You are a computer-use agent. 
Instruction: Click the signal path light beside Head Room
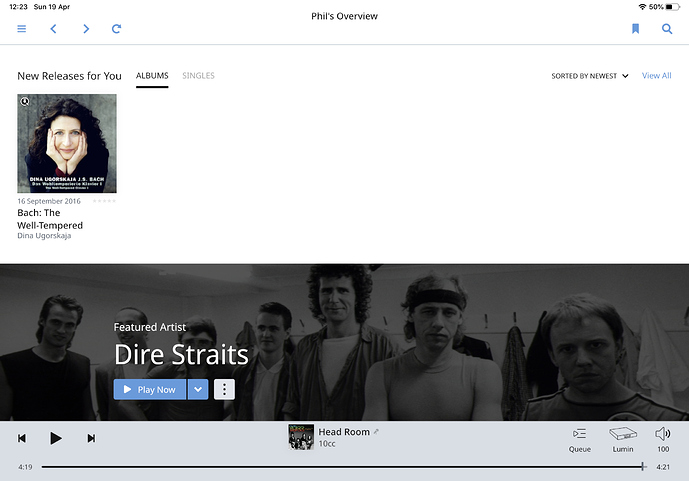click(376, 432)
